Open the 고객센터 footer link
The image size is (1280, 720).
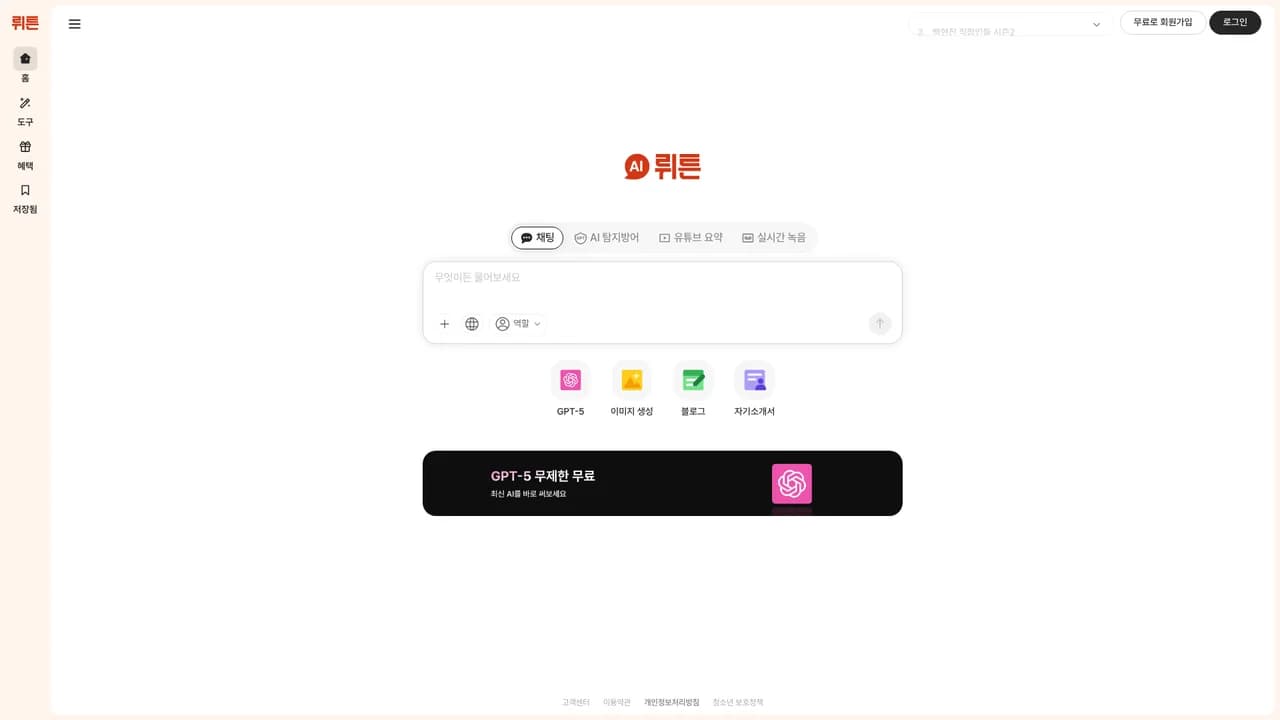[x=576, y=702]
